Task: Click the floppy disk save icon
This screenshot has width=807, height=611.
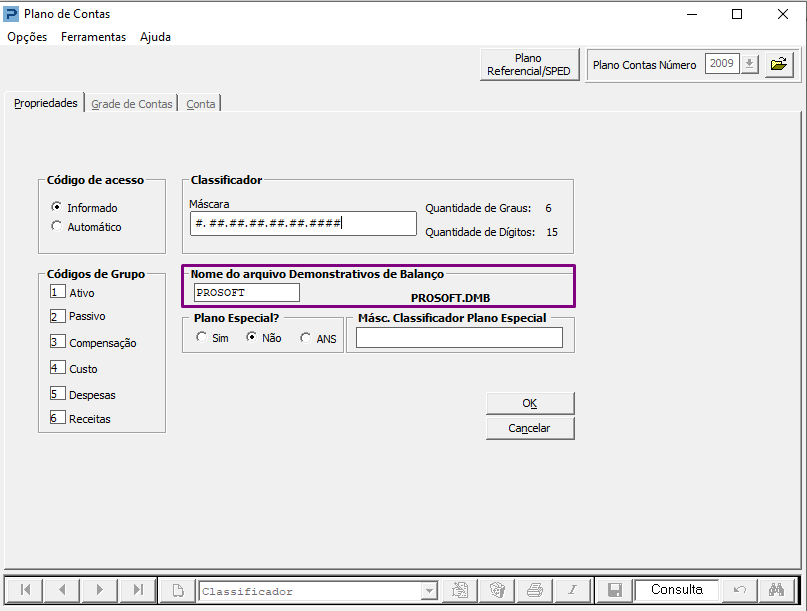Action: (615, 590)
